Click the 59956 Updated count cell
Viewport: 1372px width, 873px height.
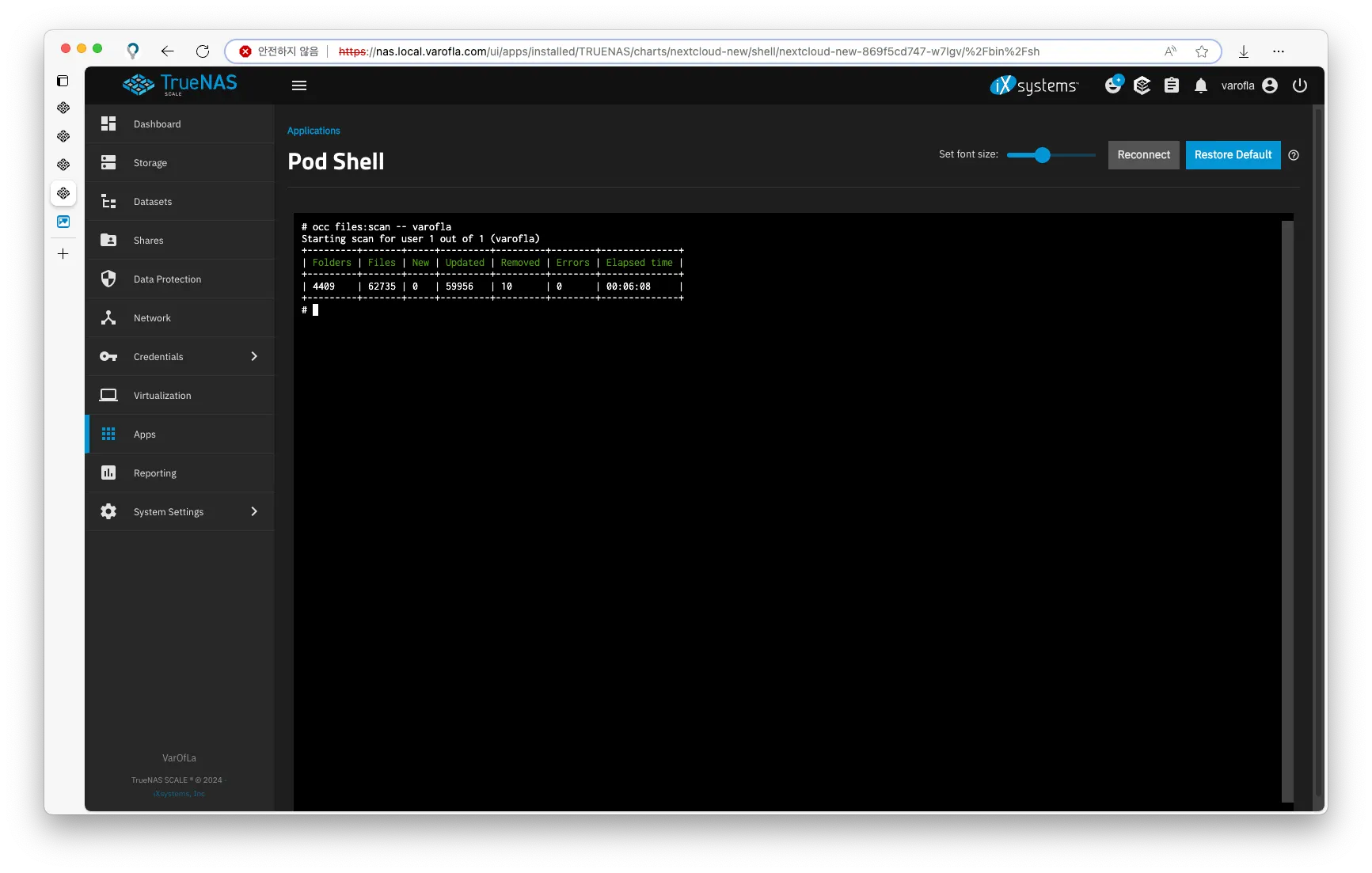(x=459, y=287)
